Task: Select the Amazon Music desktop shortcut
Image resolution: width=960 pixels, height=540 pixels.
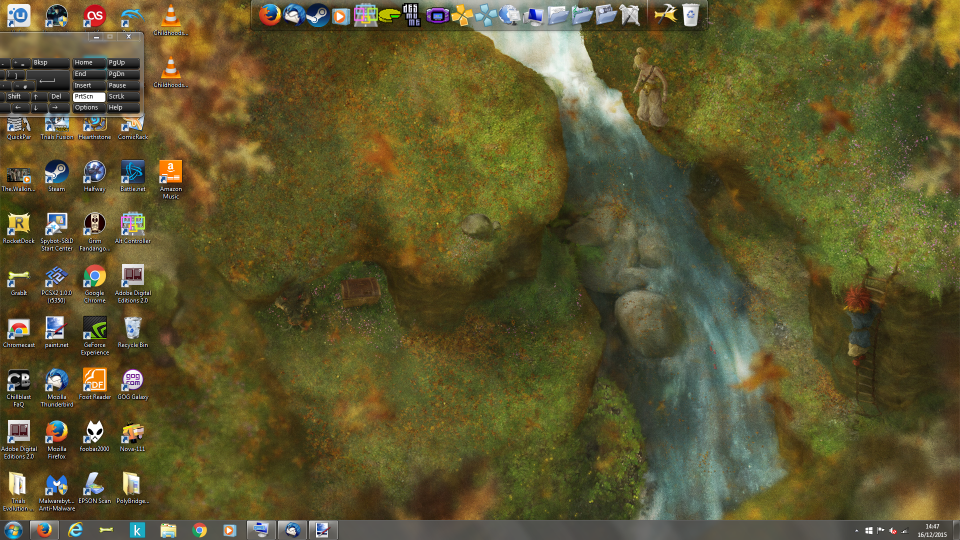Action: pos(170,179)
